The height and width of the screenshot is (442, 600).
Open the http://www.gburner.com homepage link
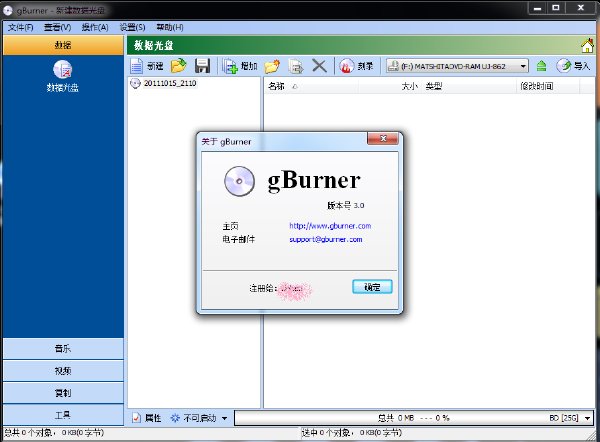click(x=330, y=226)
